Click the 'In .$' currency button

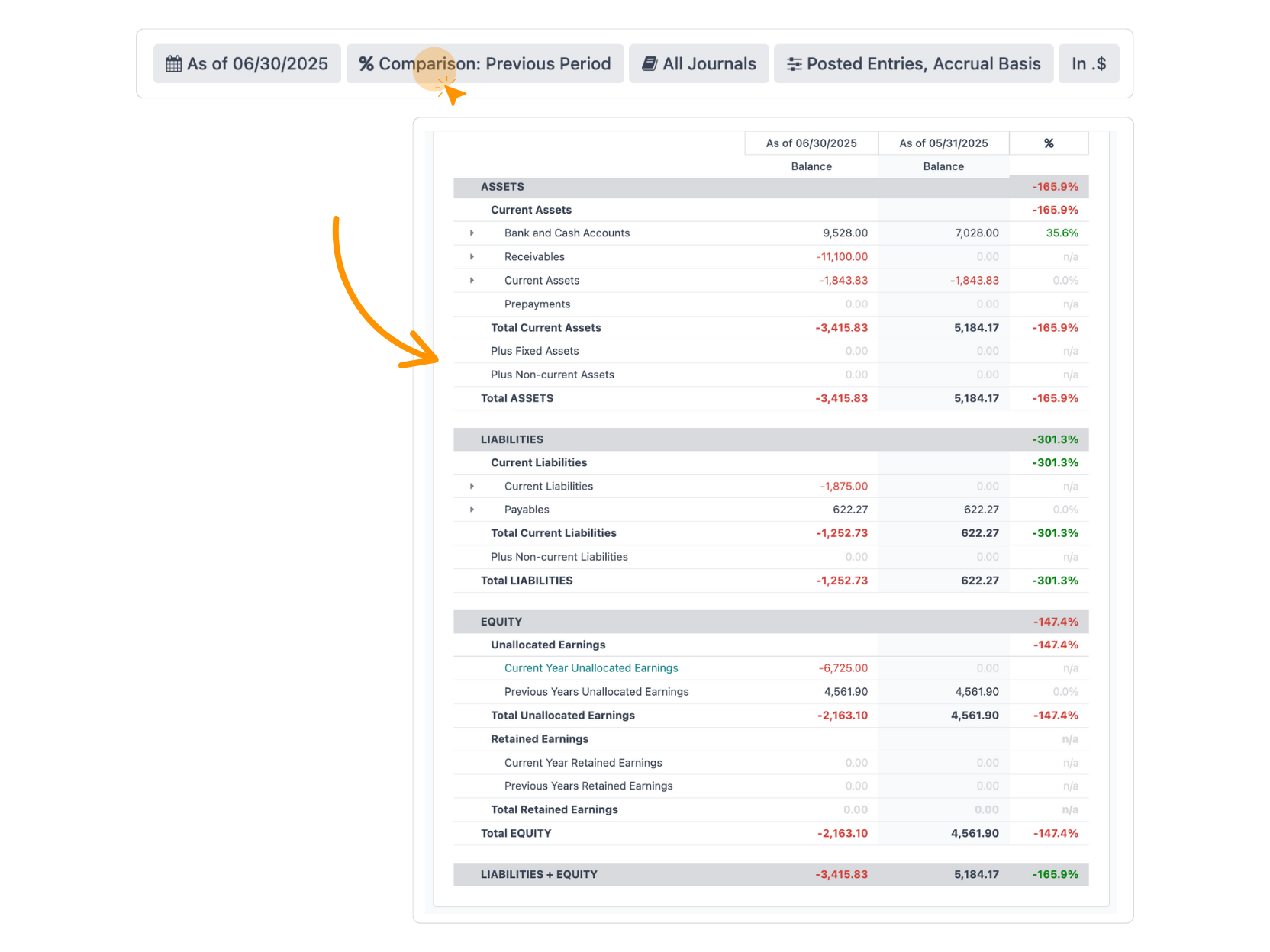(1088, 63)
